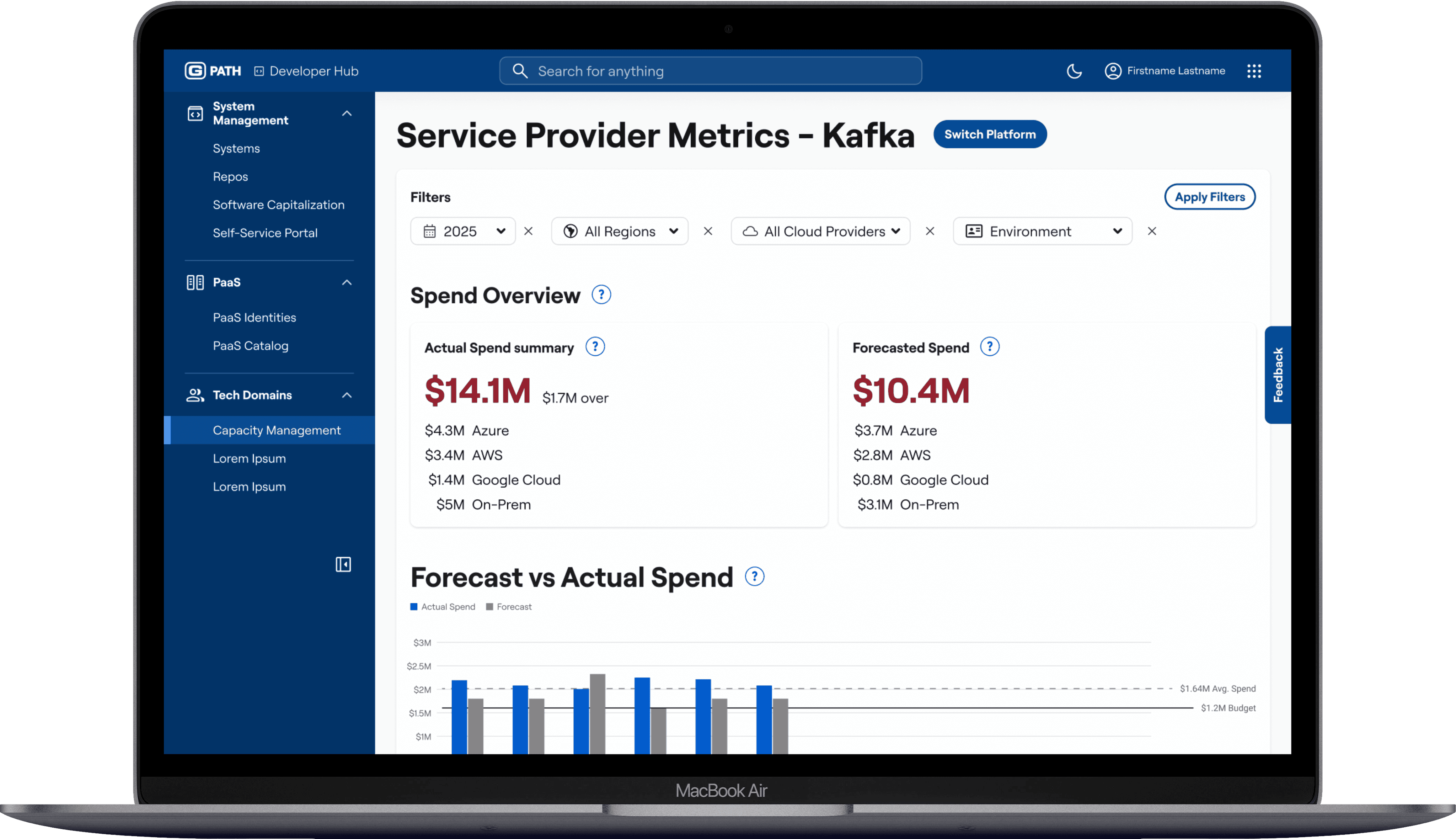Click help icon next to Forecasted Spend
Image resolution: width=1456 pixels, height=839 pixels.
[990, 347]
